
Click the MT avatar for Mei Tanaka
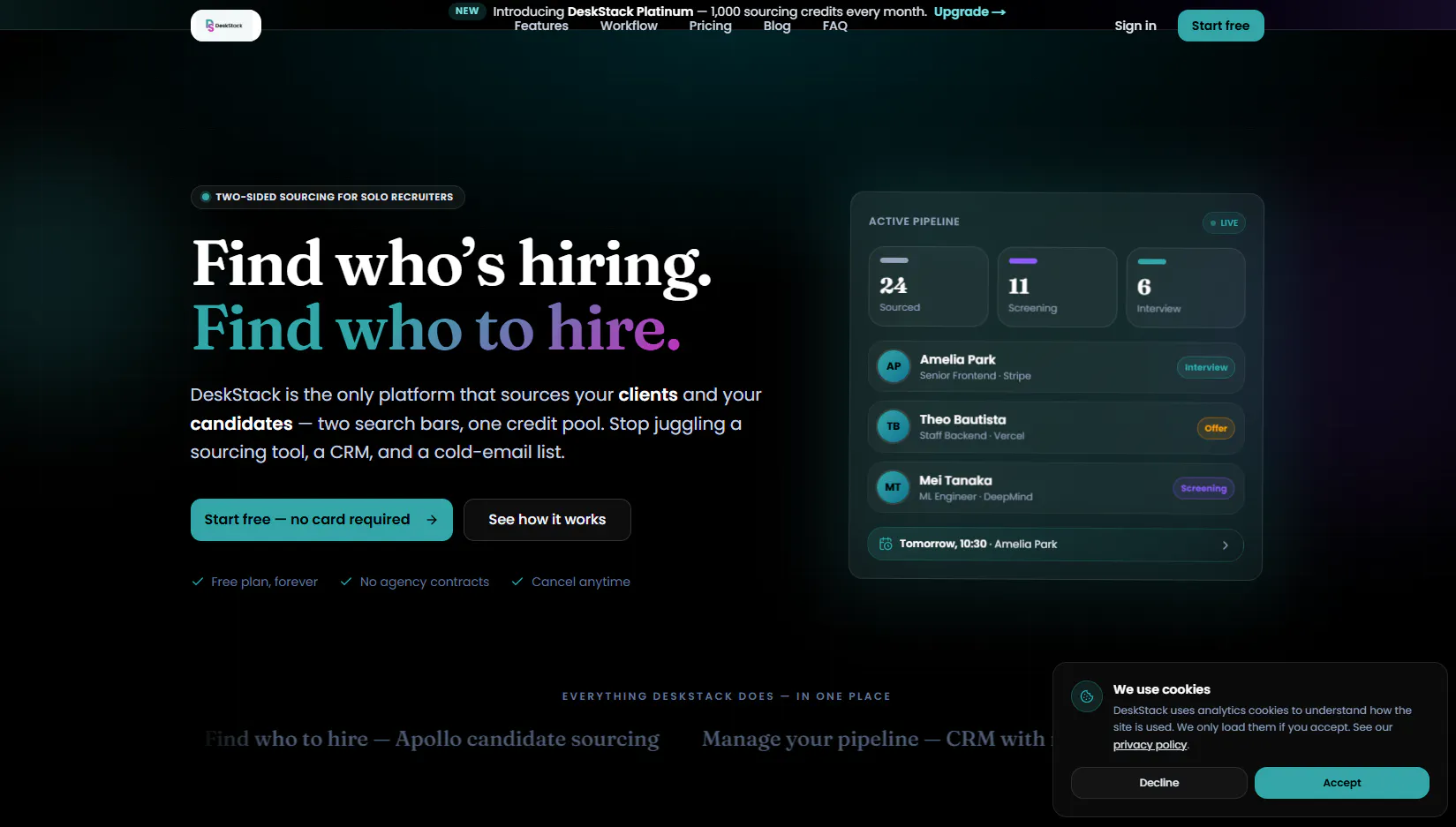coord(894,487)
